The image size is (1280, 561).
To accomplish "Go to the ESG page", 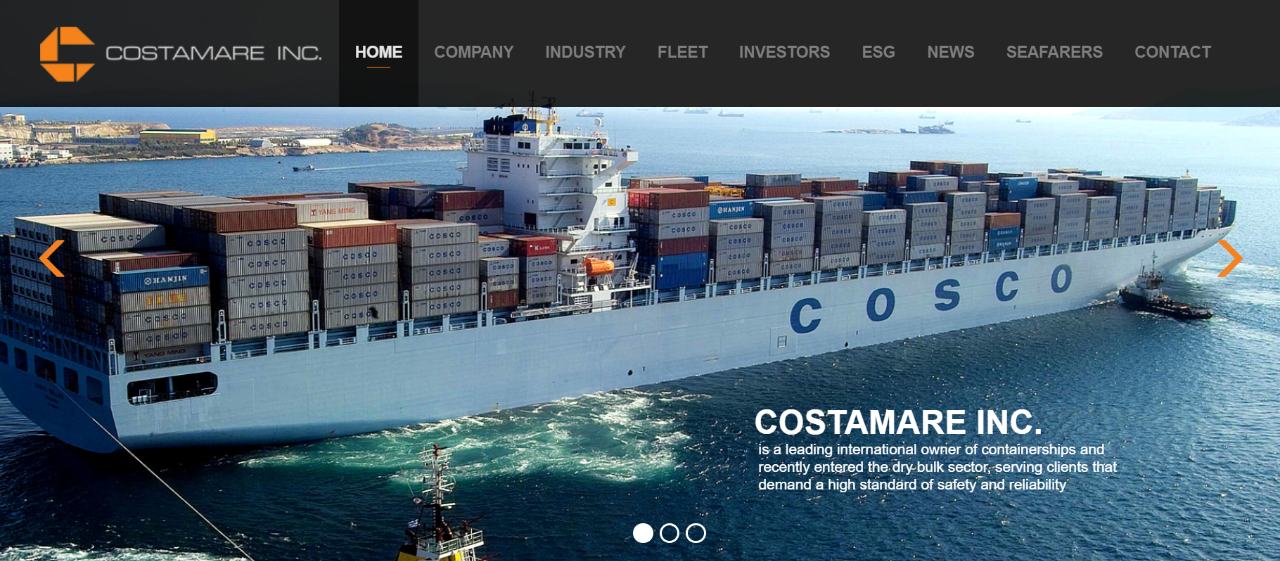I will tap(879, 53).
